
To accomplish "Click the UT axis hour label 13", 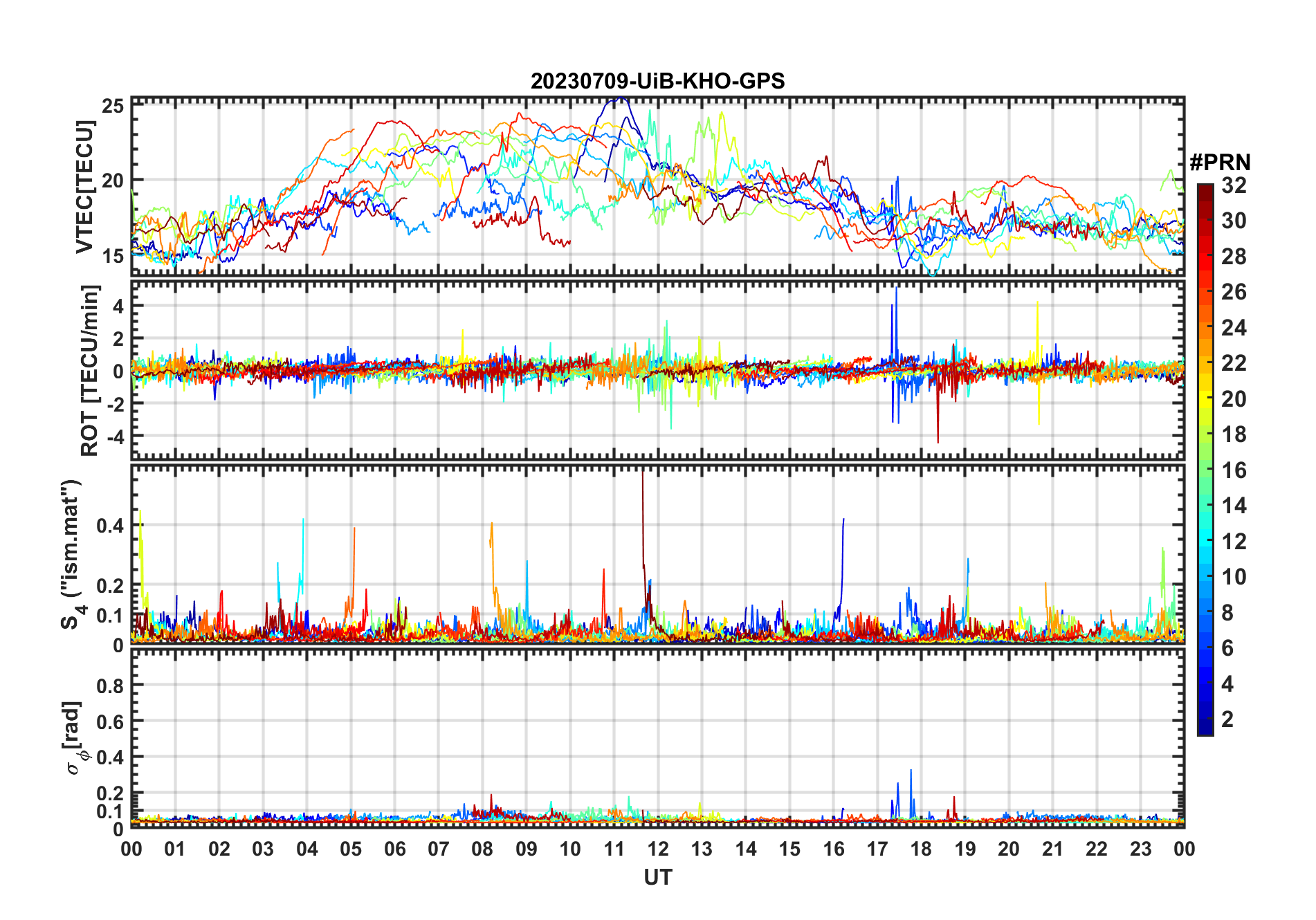I will [702, 849].
